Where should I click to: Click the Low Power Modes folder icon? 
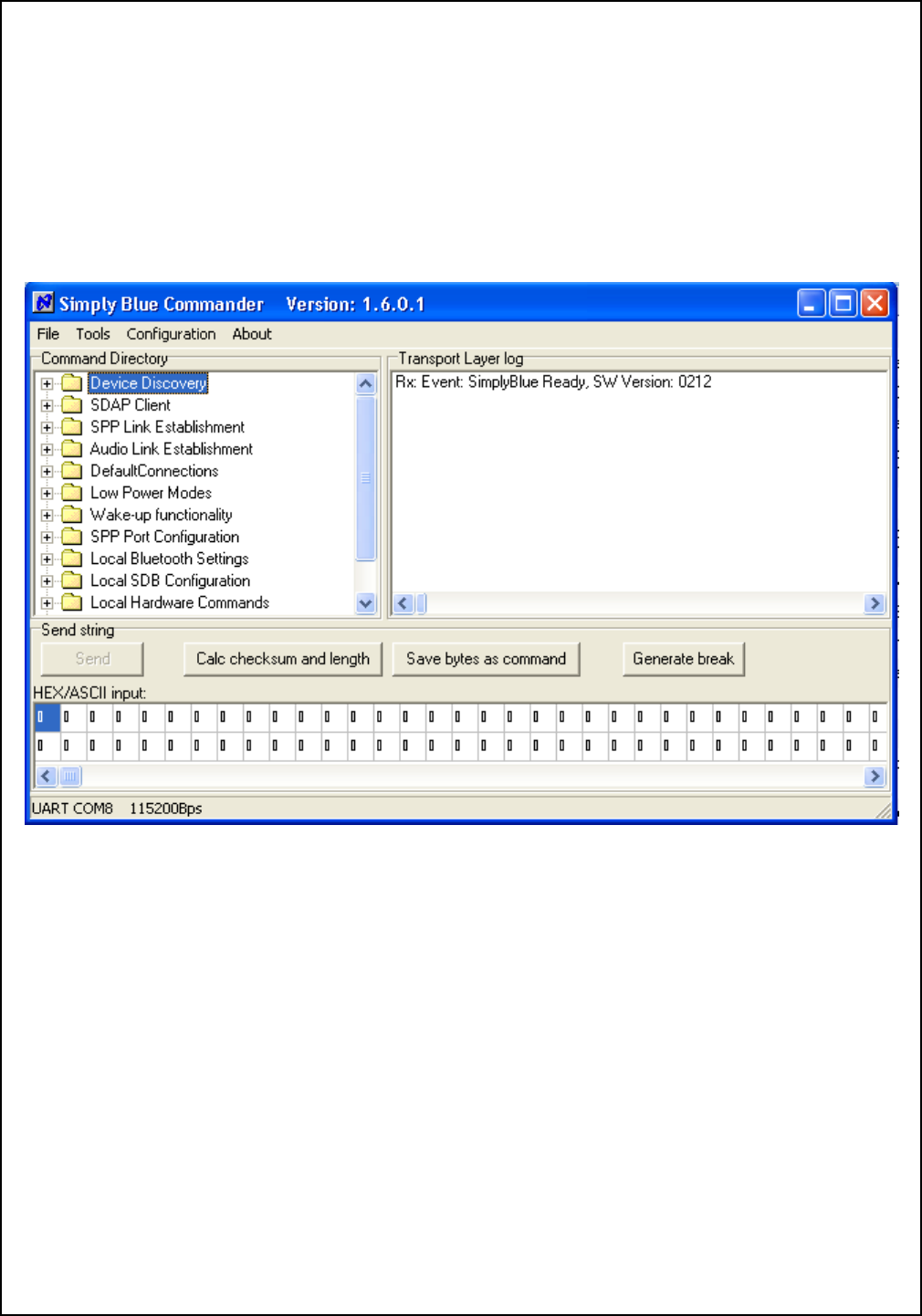72,493
